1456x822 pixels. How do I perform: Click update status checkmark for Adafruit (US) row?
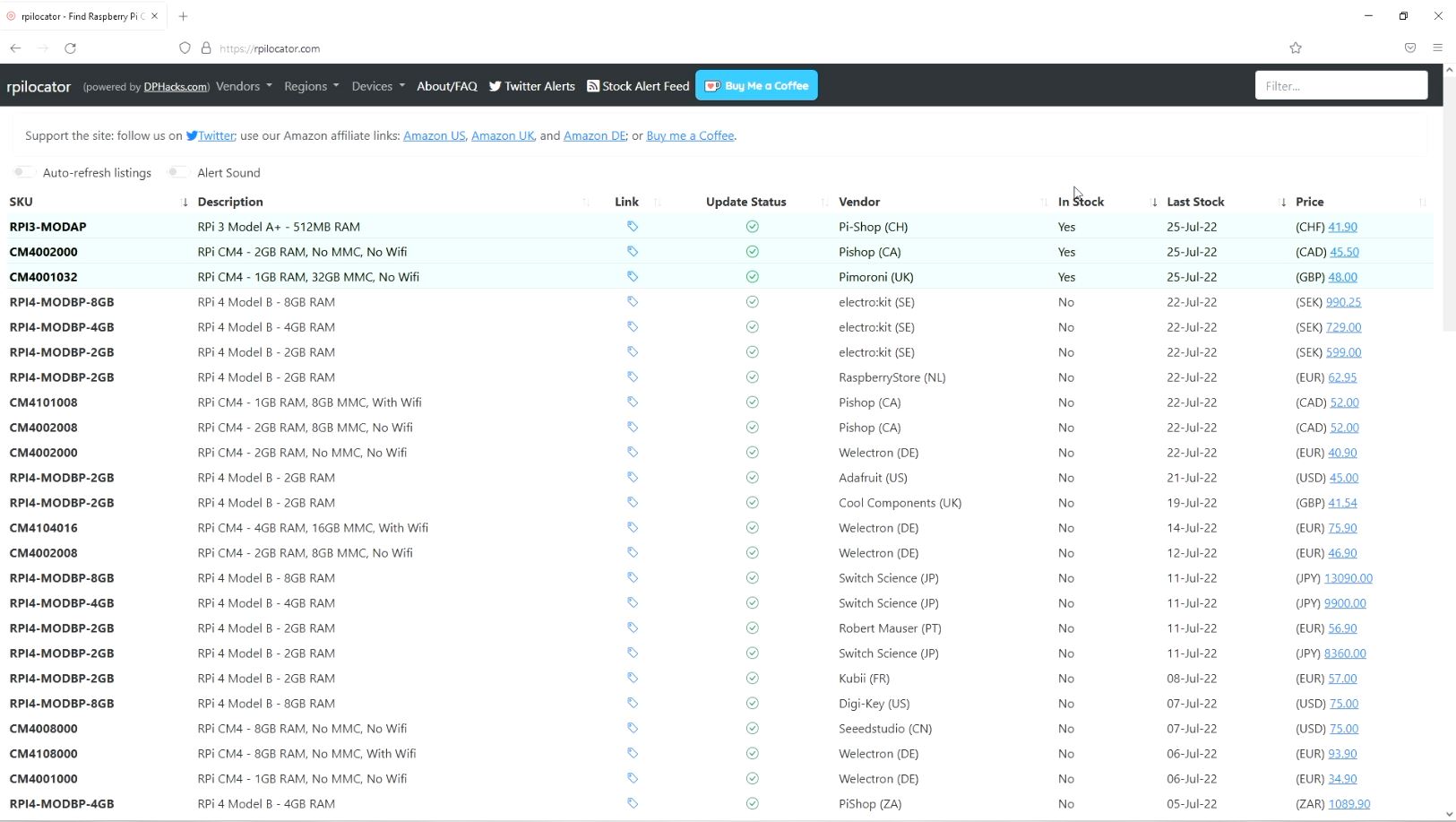(x=752, y=478)
